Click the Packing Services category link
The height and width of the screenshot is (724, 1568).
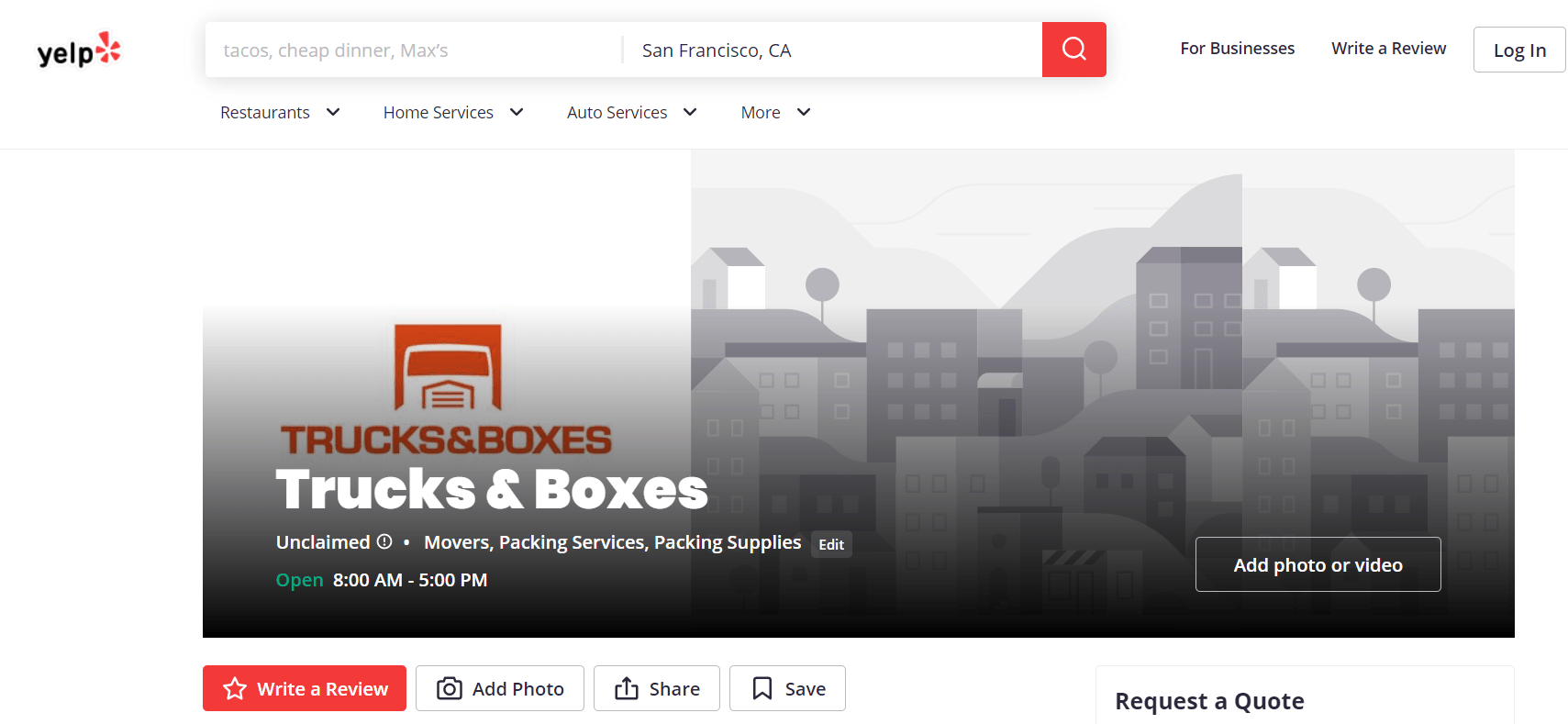[572, 542]
